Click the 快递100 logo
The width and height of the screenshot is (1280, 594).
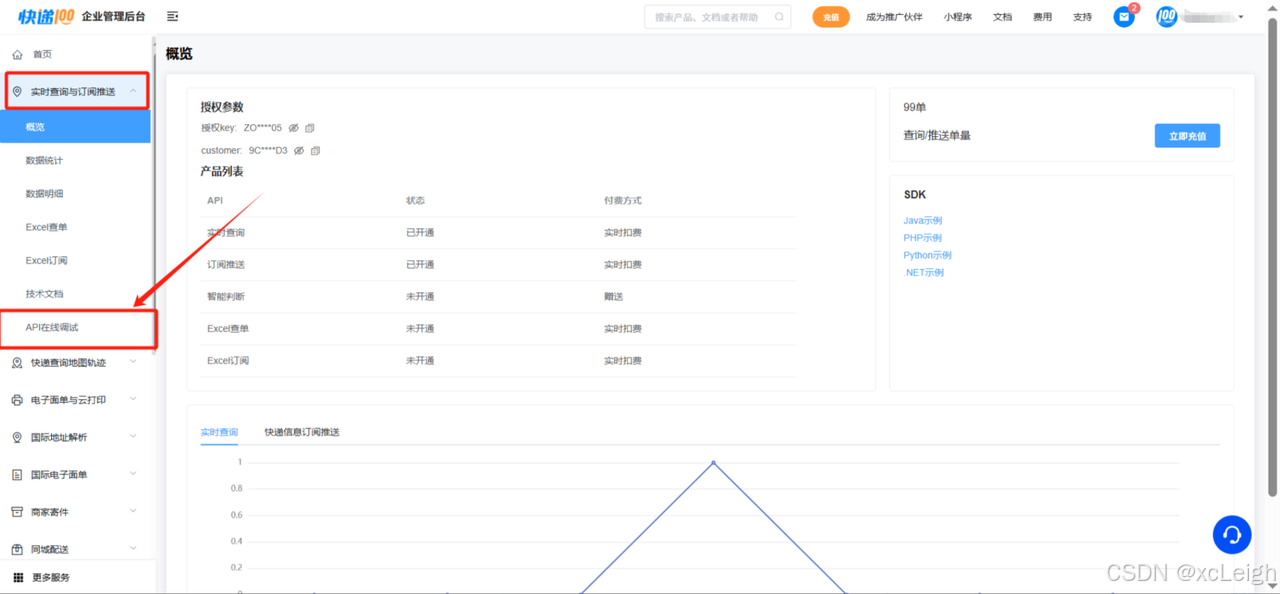point(46,16)
